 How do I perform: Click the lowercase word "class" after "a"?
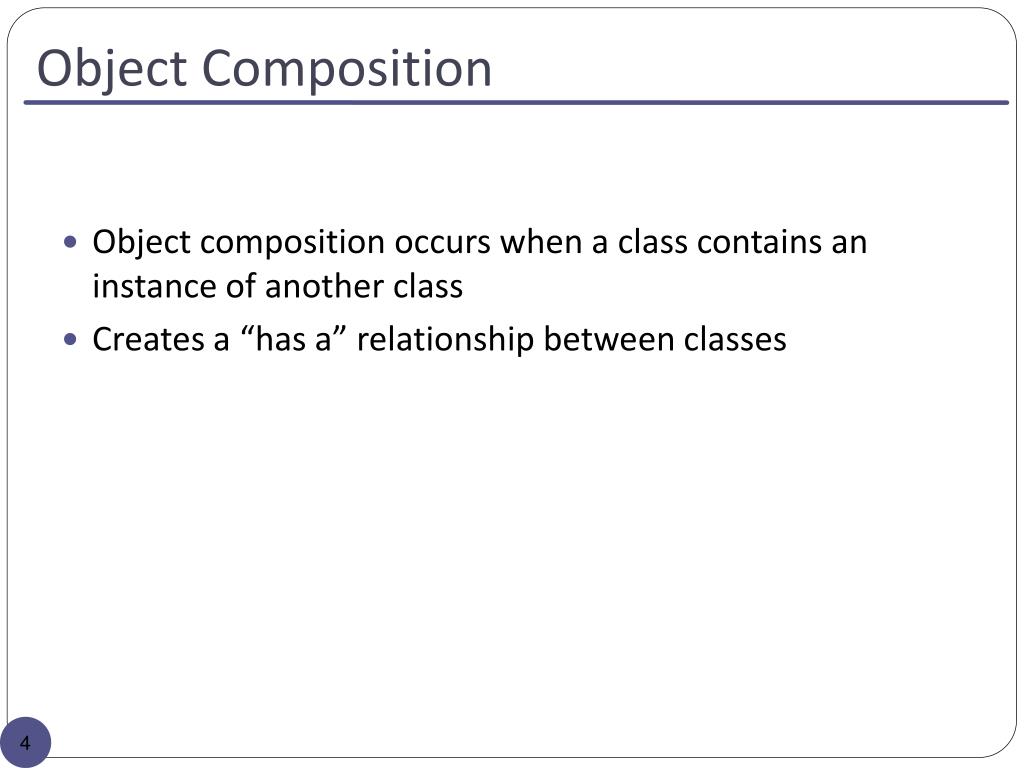pyautogui.click(x=652, y=242)
